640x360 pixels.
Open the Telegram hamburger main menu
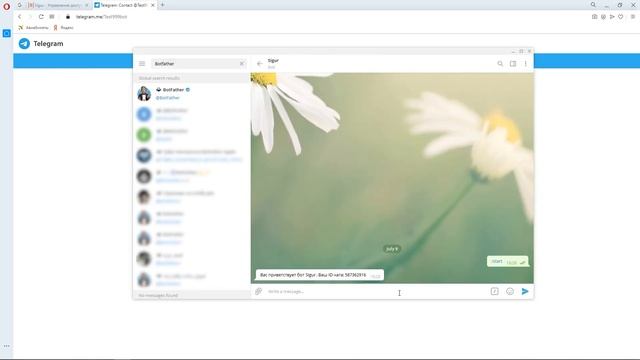[142, 64]
